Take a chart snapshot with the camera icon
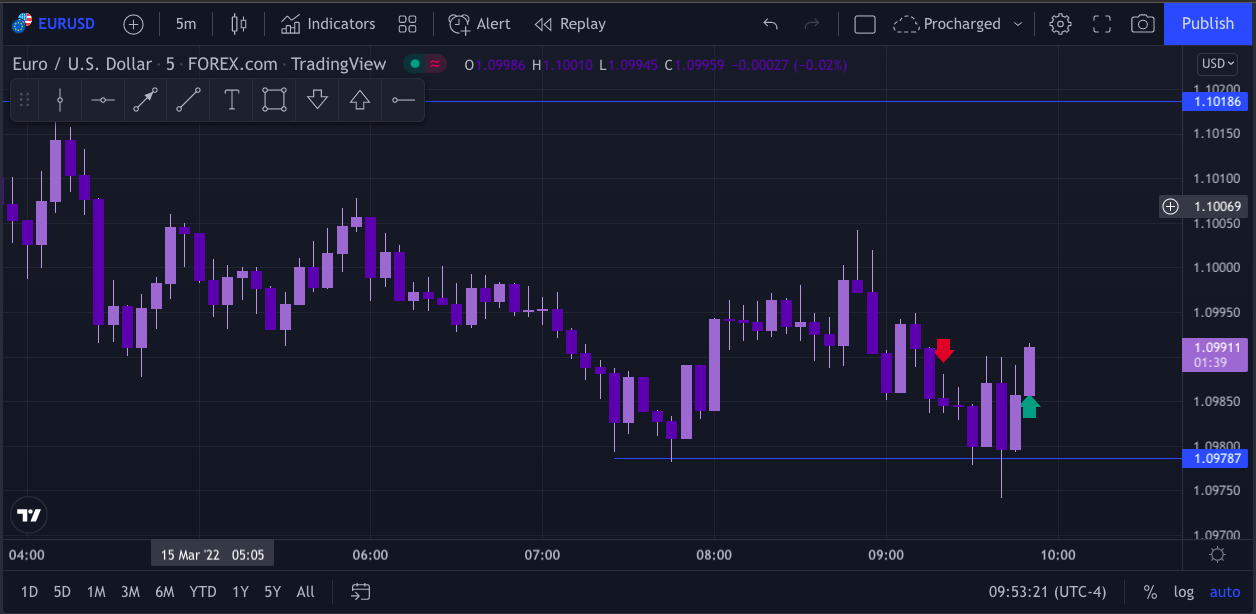Viewport: 1256px width, 614px height. coord(1143,23)
